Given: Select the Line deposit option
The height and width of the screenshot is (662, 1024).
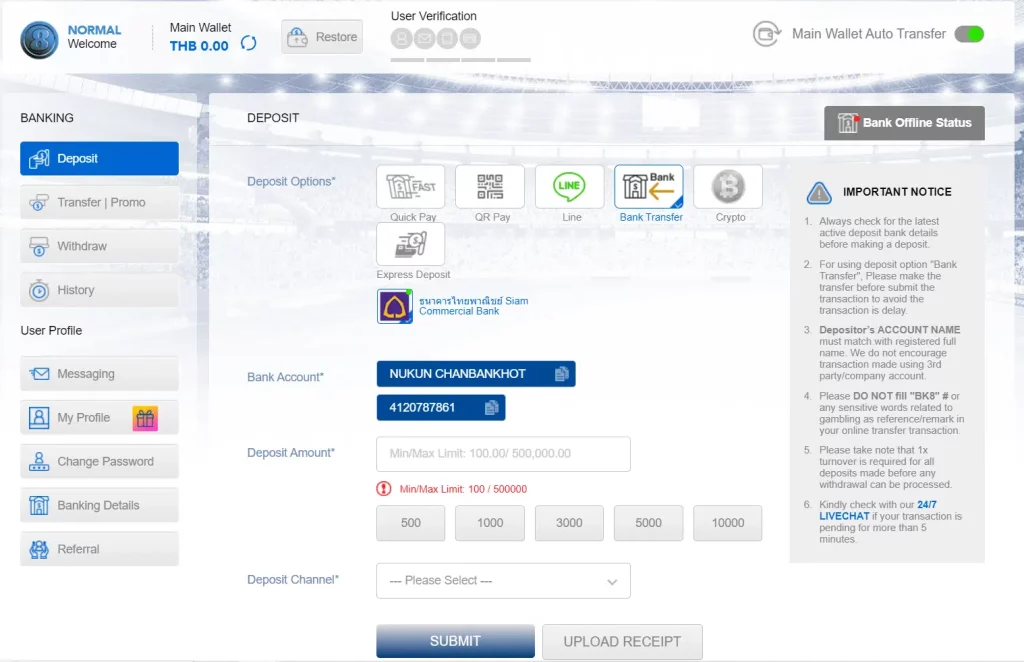Looking at the screenshot, I should 569,187.
